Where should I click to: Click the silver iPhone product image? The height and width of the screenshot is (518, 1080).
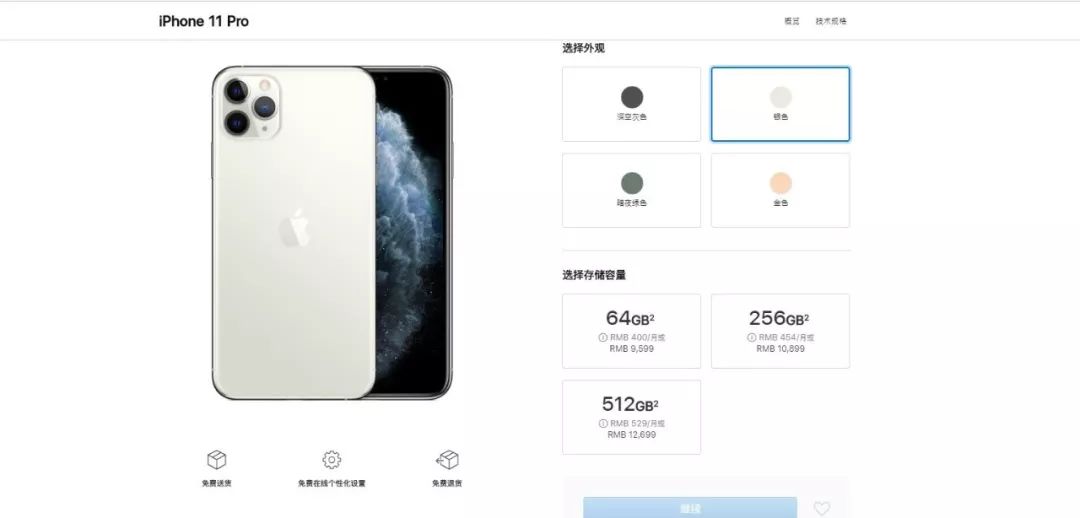click(x=331, y=233)
